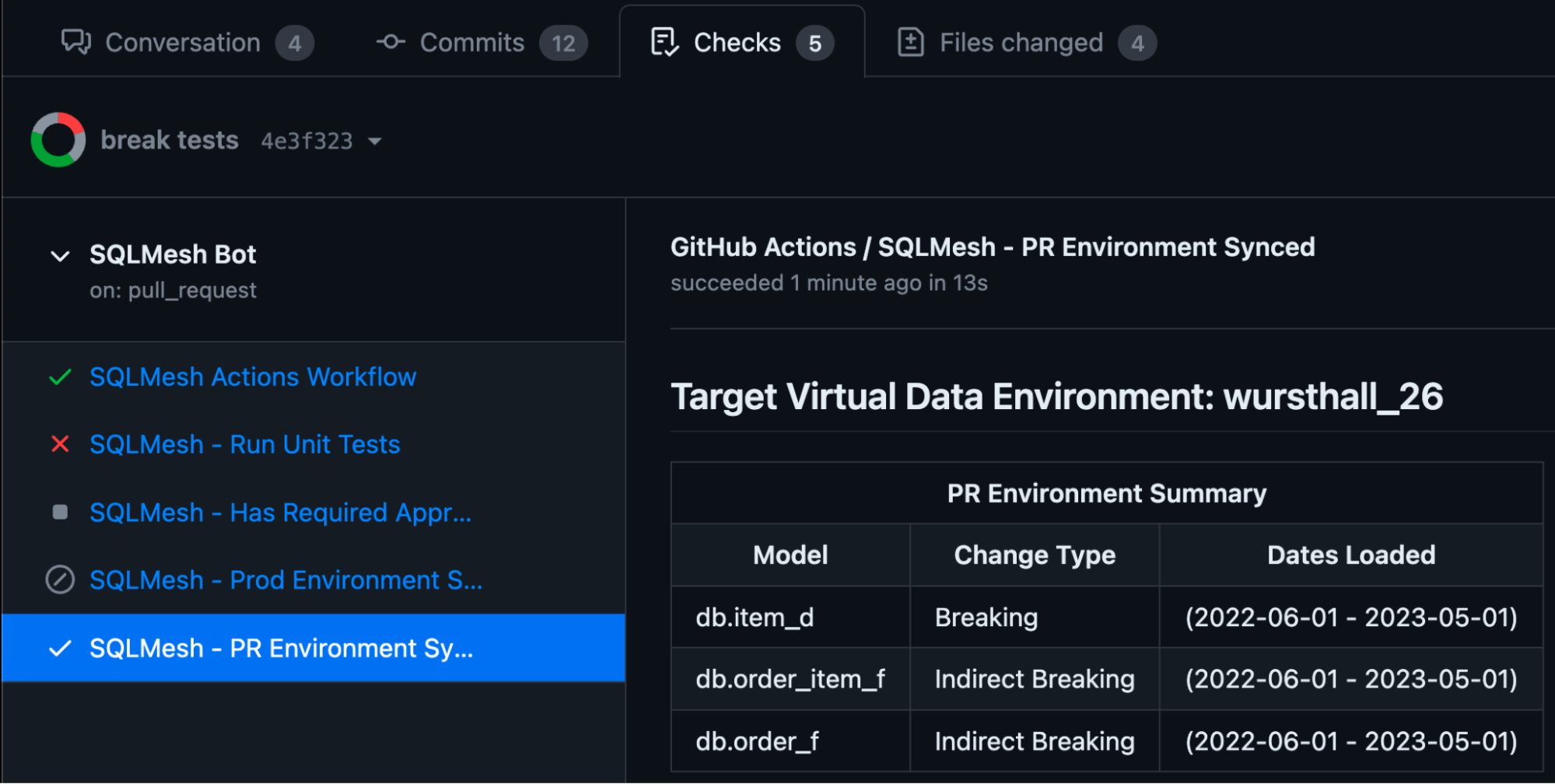Click Indirect Breaking cell for db.order_item_f

(x=1035, y=679)
